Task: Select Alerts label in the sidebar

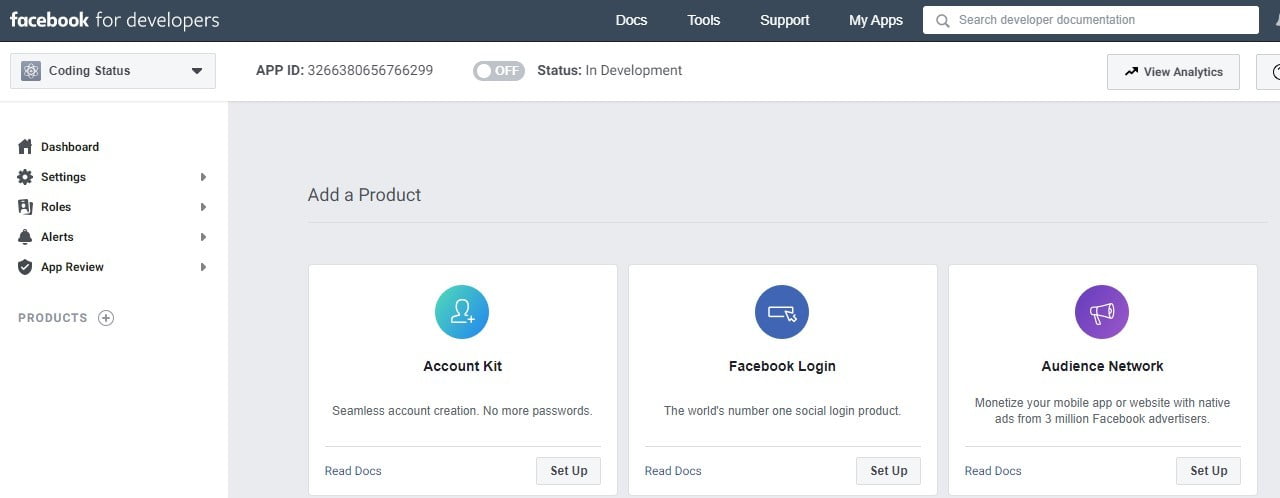Action: point(57,237)
